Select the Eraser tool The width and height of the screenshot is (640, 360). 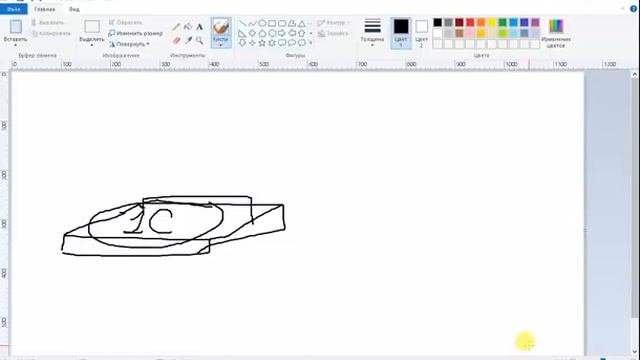[x=176, y=40]
